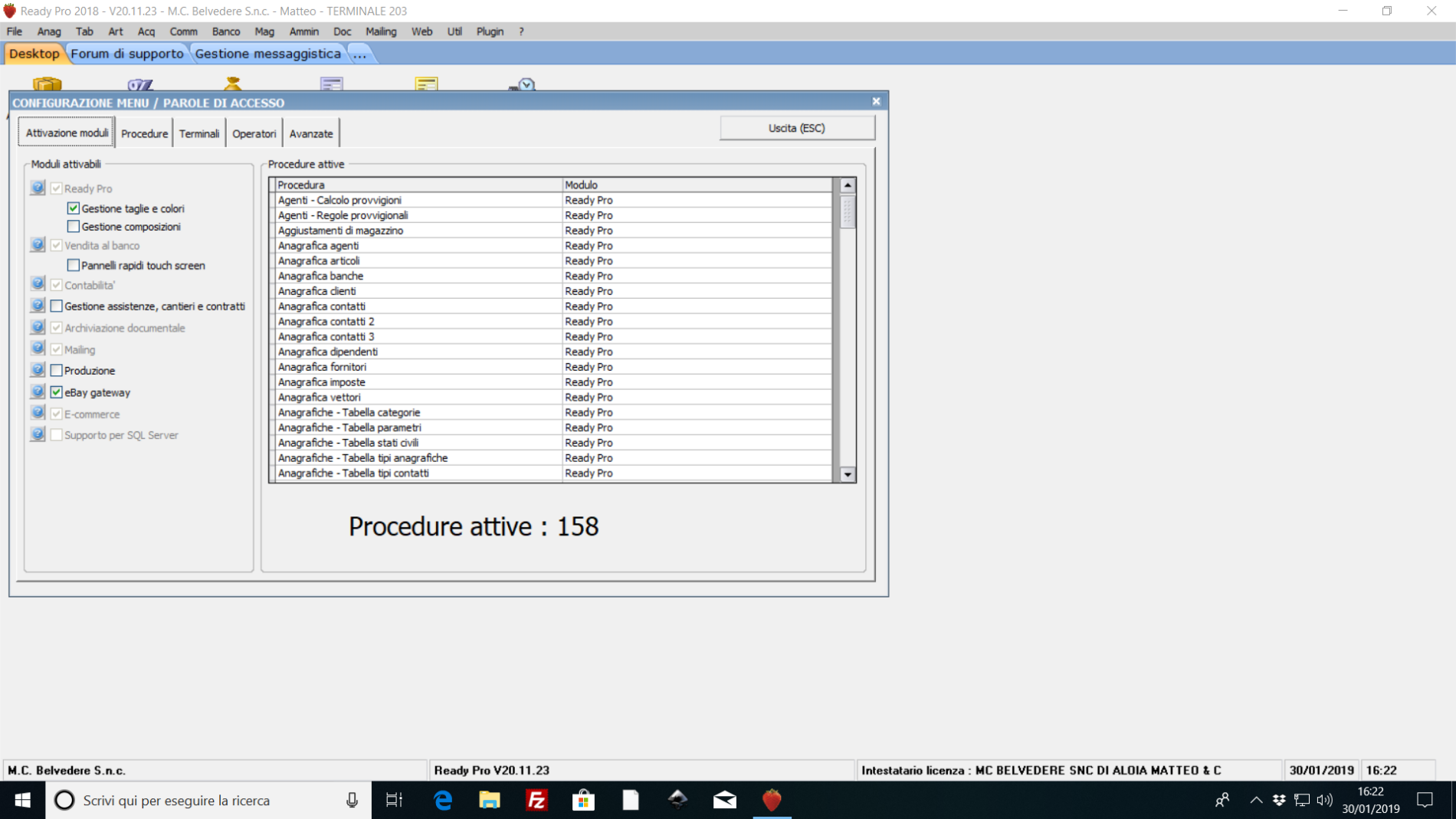Click the Windows taskbar search box
This screenshot has height=819, width=1456.
[208, 800]
